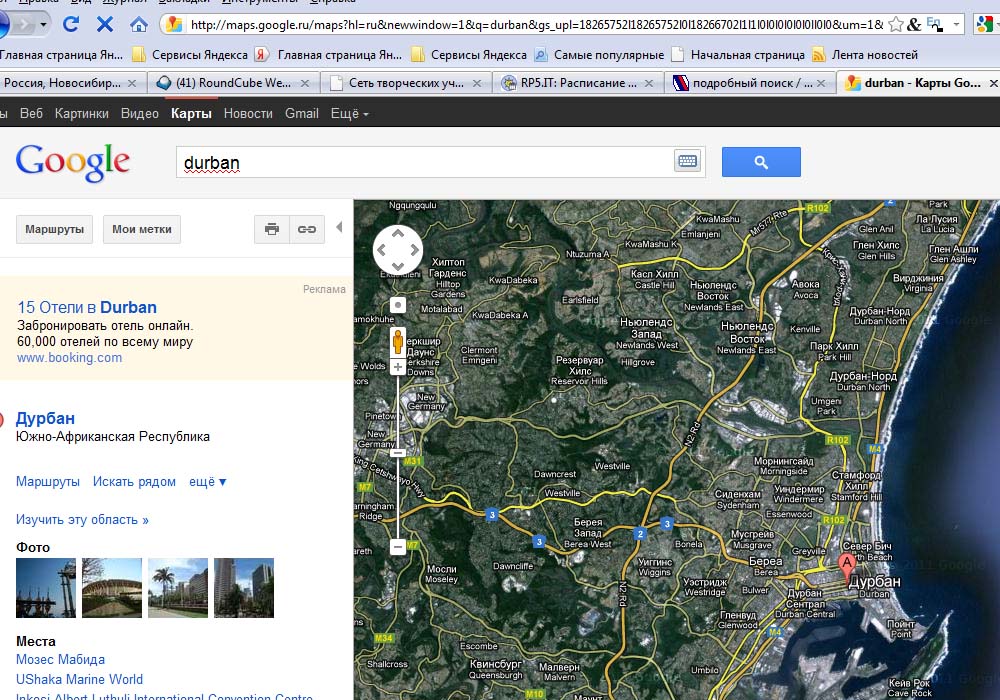
Task: Click the Мои метки button
Action: 142,229
